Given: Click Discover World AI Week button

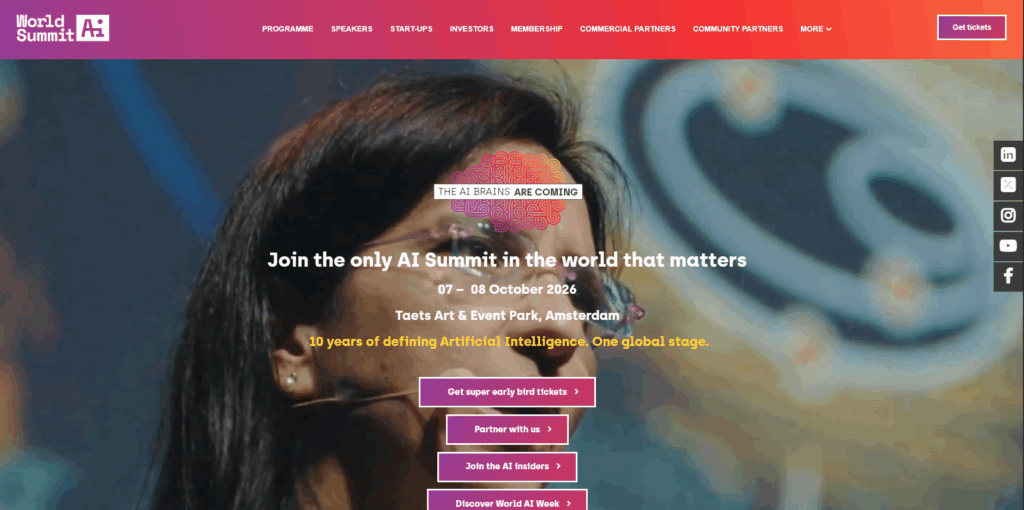Looking at the screenshot, I should click(x=507, y=500).
